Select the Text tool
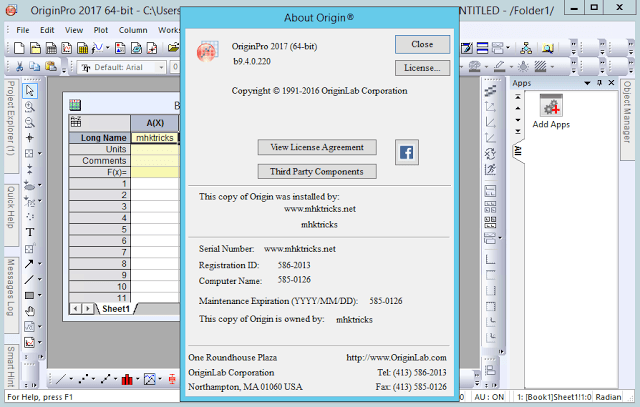This screenshot has height=407, width=640. 30,232
